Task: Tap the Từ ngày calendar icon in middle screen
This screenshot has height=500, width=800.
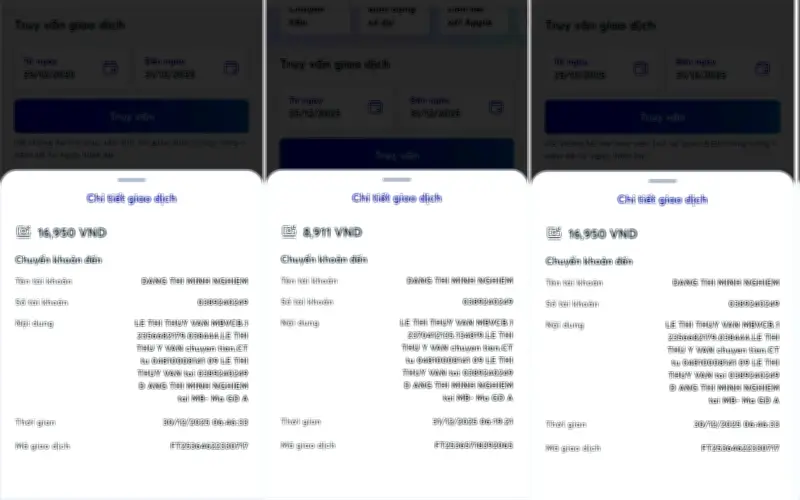Action: (376, 107)
